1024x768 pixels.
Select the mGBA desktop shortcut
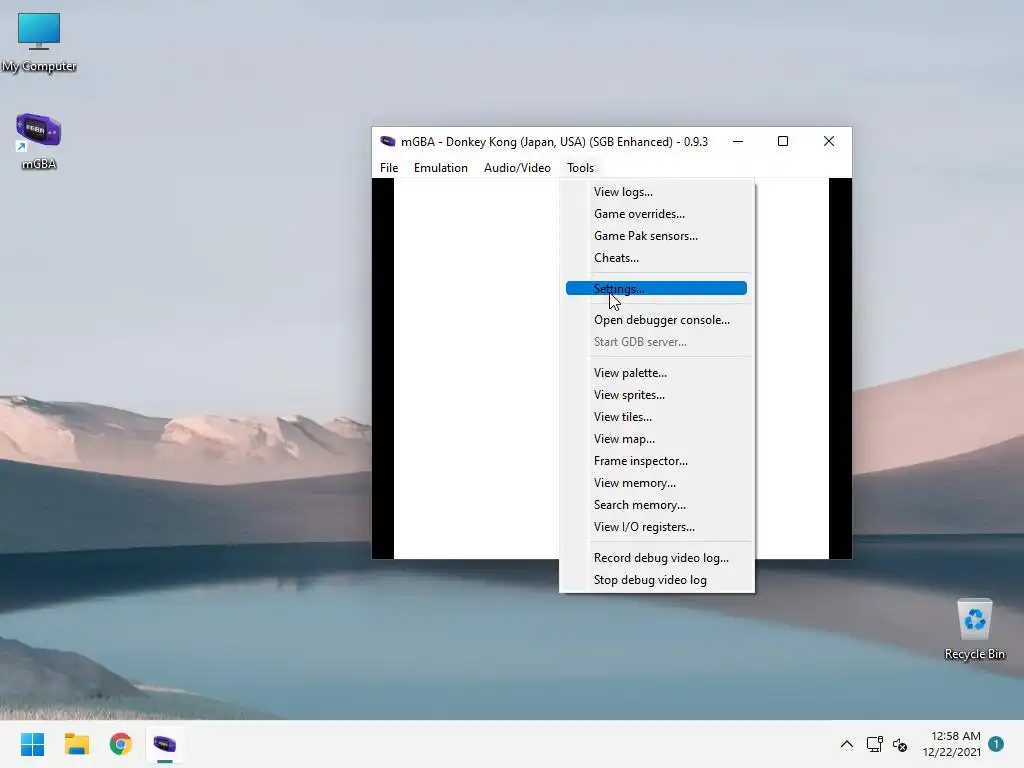click(39, 141)
